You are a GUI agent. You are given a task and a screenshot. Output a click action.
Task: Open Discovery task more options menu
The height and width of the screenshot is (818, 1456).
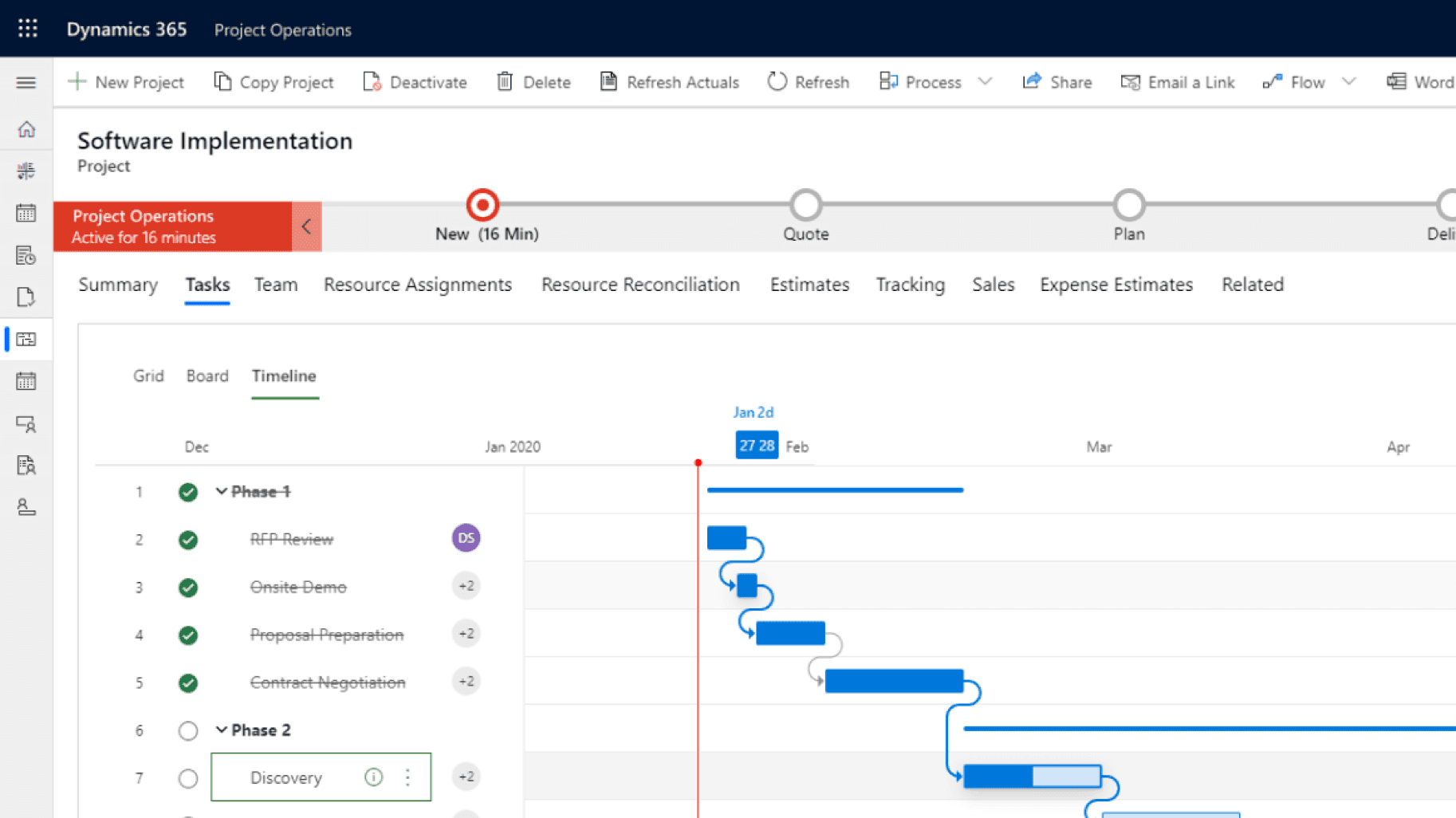point(407,777)
